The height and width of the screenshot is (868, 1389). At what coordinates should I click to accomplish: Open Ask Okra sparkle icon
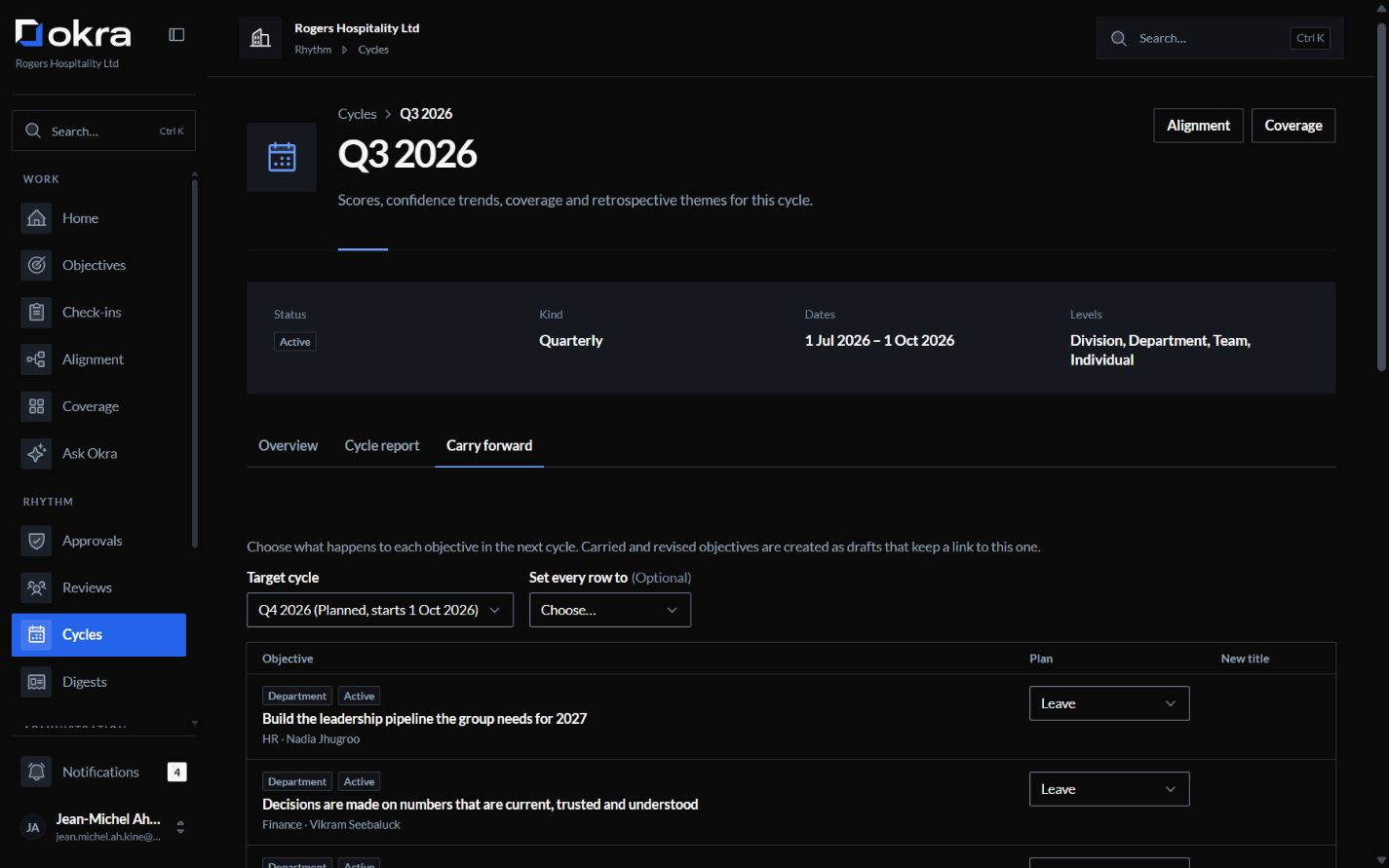[x=36, y=453]
